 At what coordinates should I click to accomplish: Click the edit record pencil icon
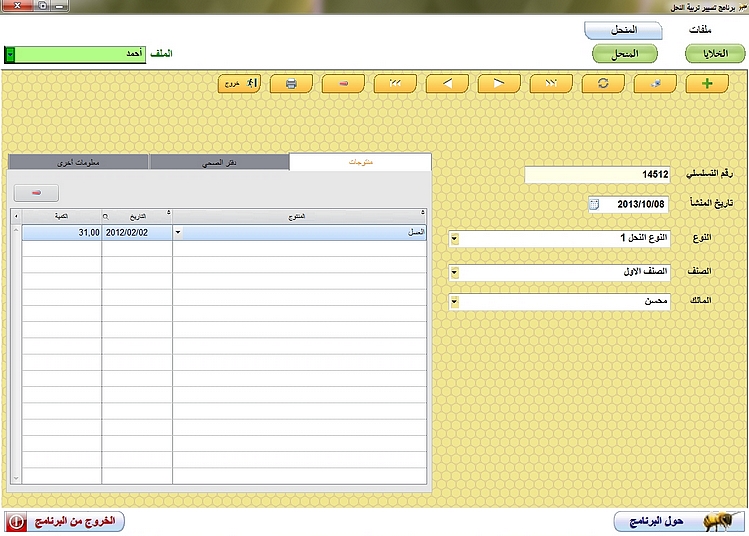[x=654, y=84]
